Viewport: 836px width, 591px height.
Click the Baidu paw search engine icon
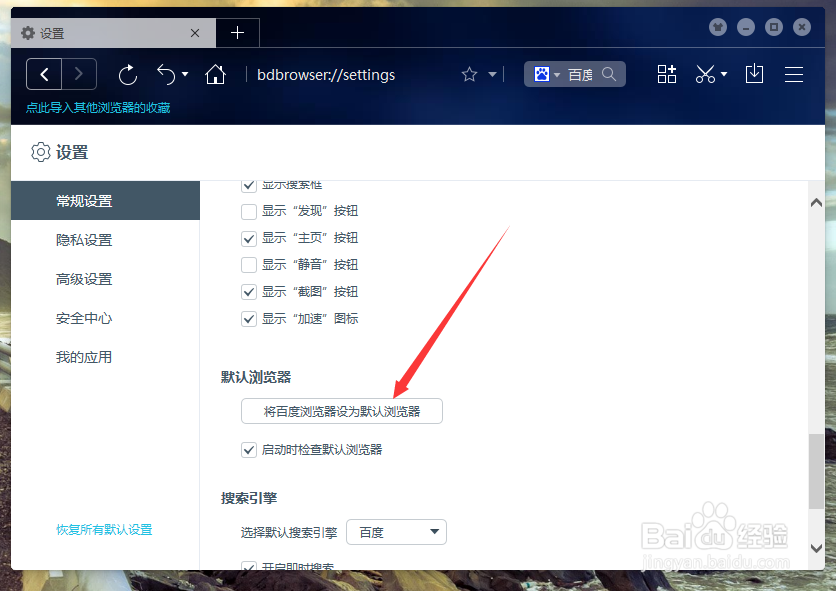coord(542,74)
